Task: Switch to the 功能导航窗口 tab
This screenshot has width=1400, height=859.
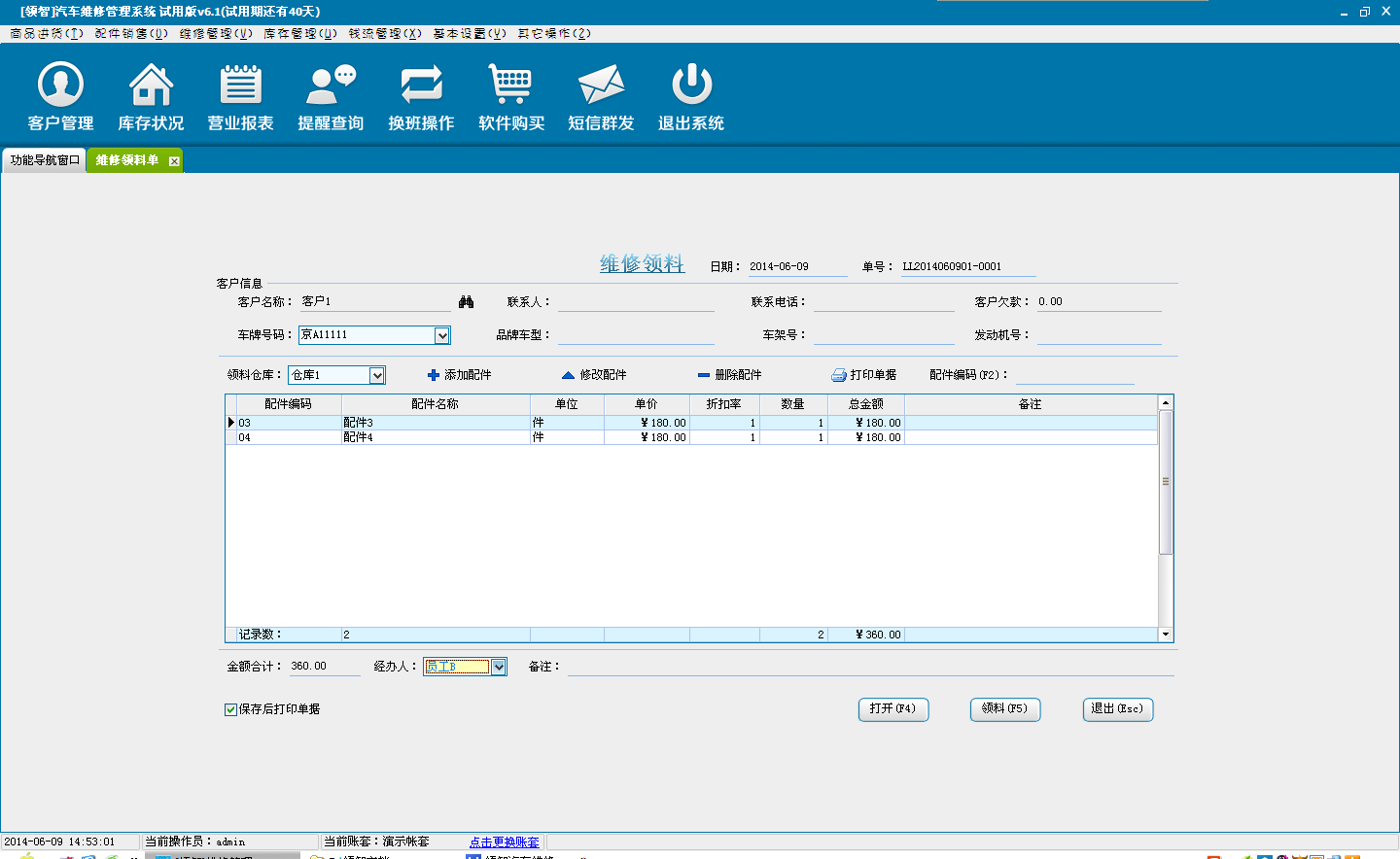Action: (44, 160)
